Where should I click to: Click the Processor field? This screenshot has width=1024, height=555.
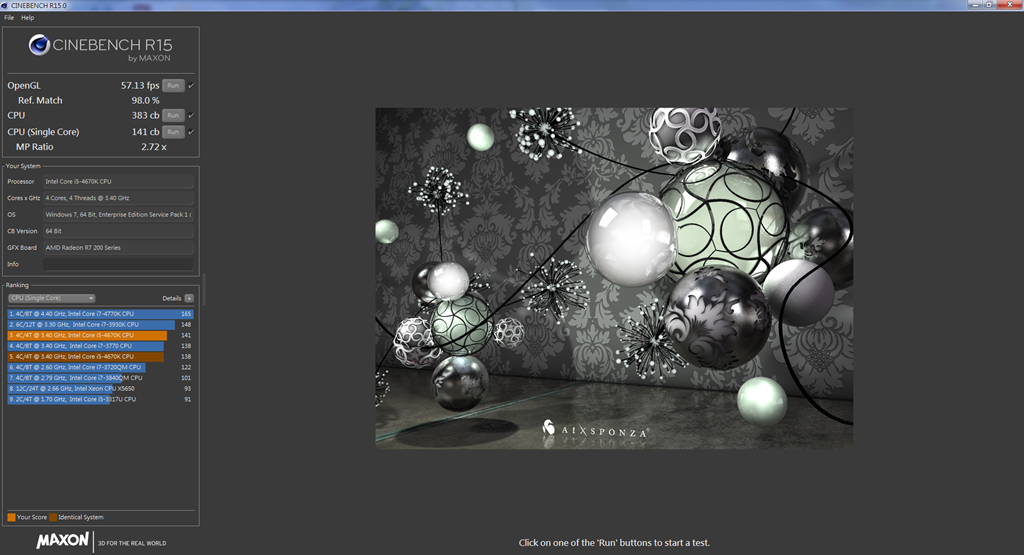[x=118, y=182]
